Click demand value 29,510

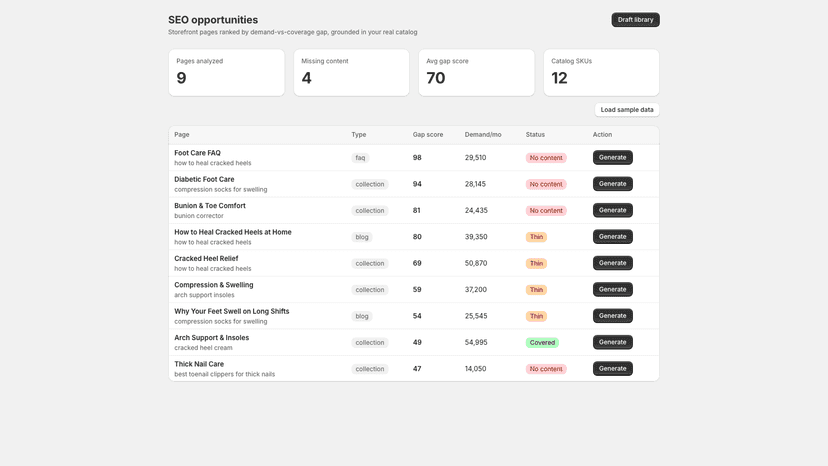(x=475, y=157)
